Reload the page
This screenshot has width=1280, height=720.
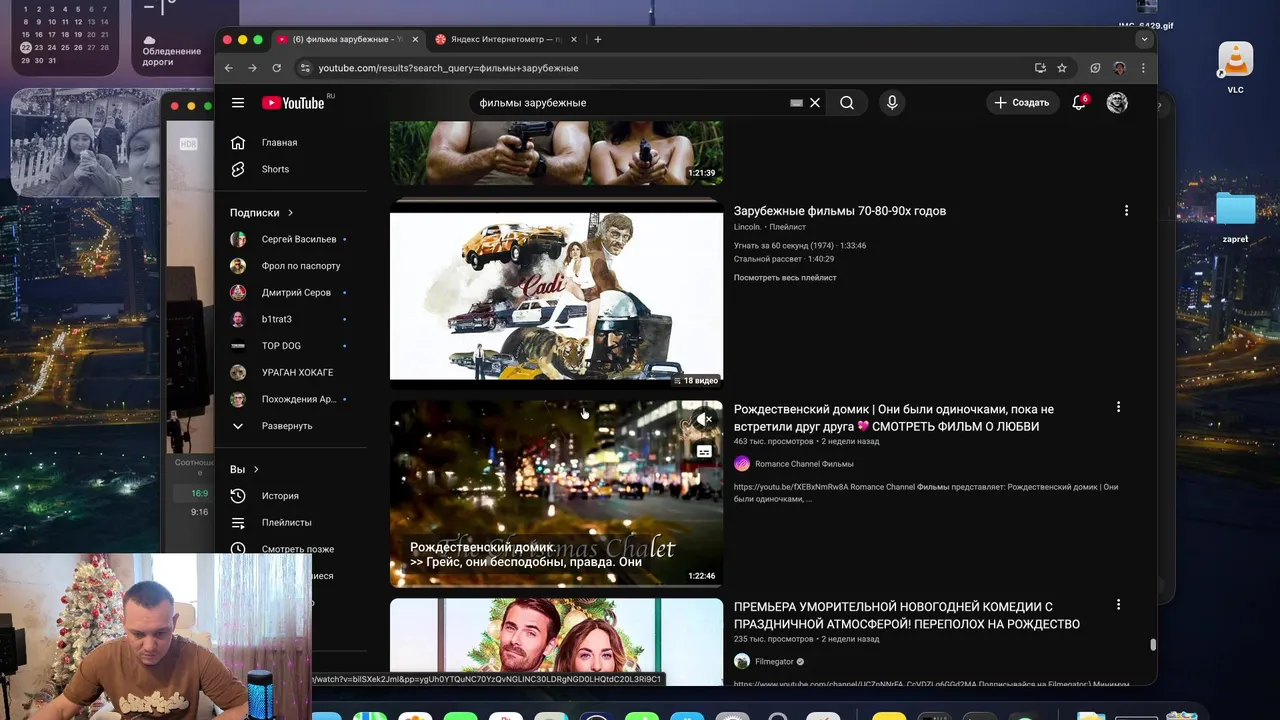(x=277, y=68)
